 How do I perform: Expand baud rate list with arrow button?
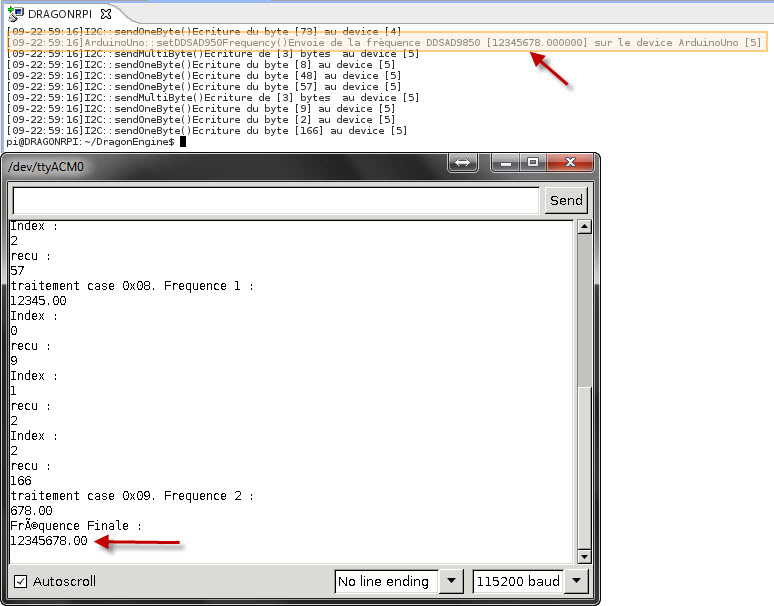pyautogui.click(x=576, y=581)
